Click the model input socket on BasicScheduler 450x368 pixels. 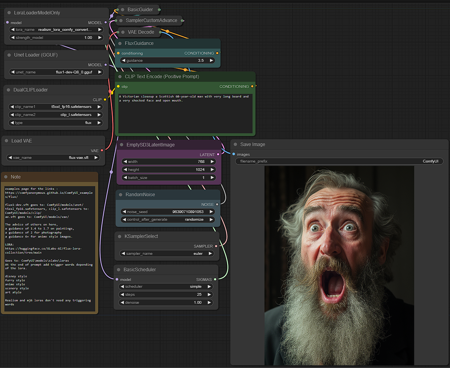pos(117,279)
